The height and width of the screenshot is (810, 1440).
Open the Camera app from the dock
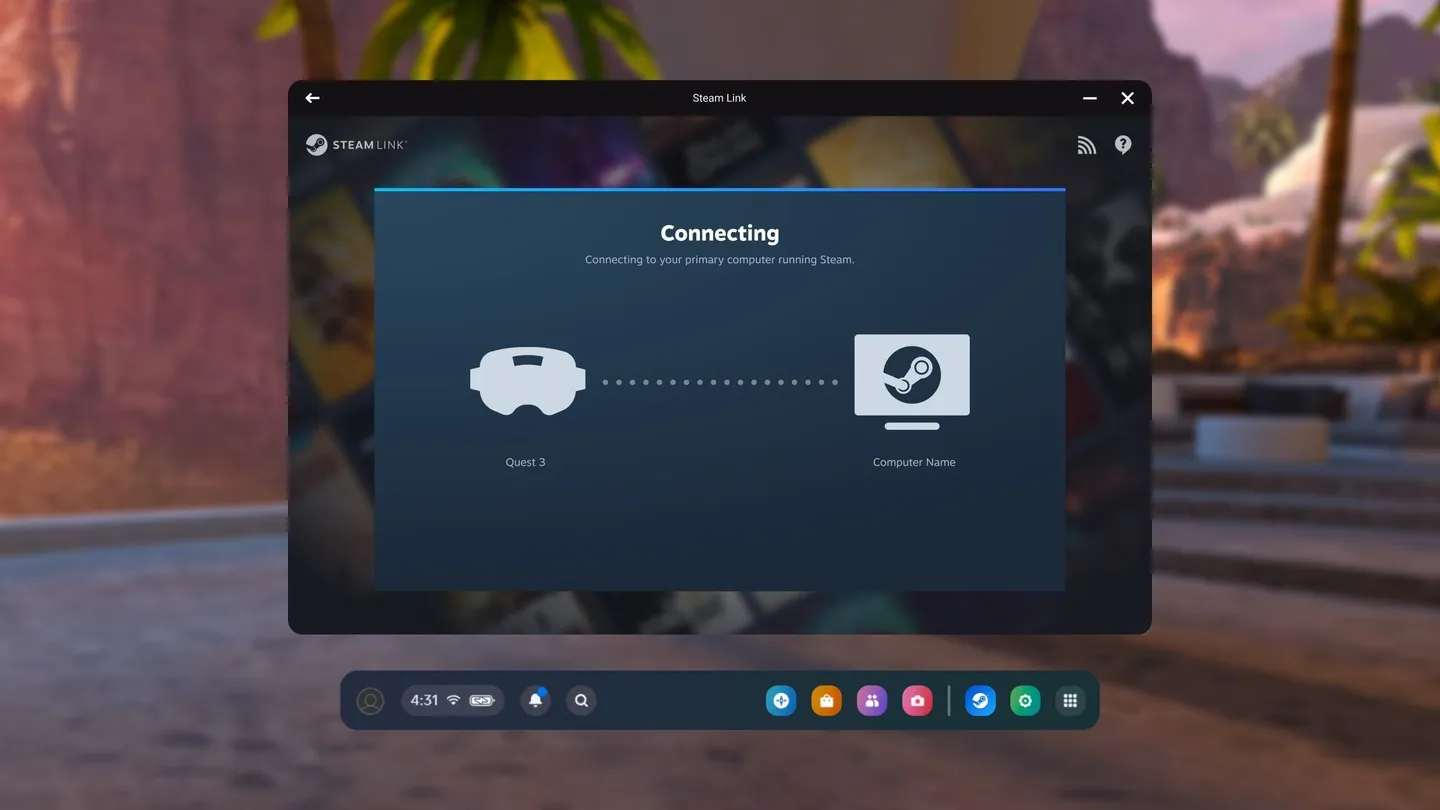coord(915,699)
